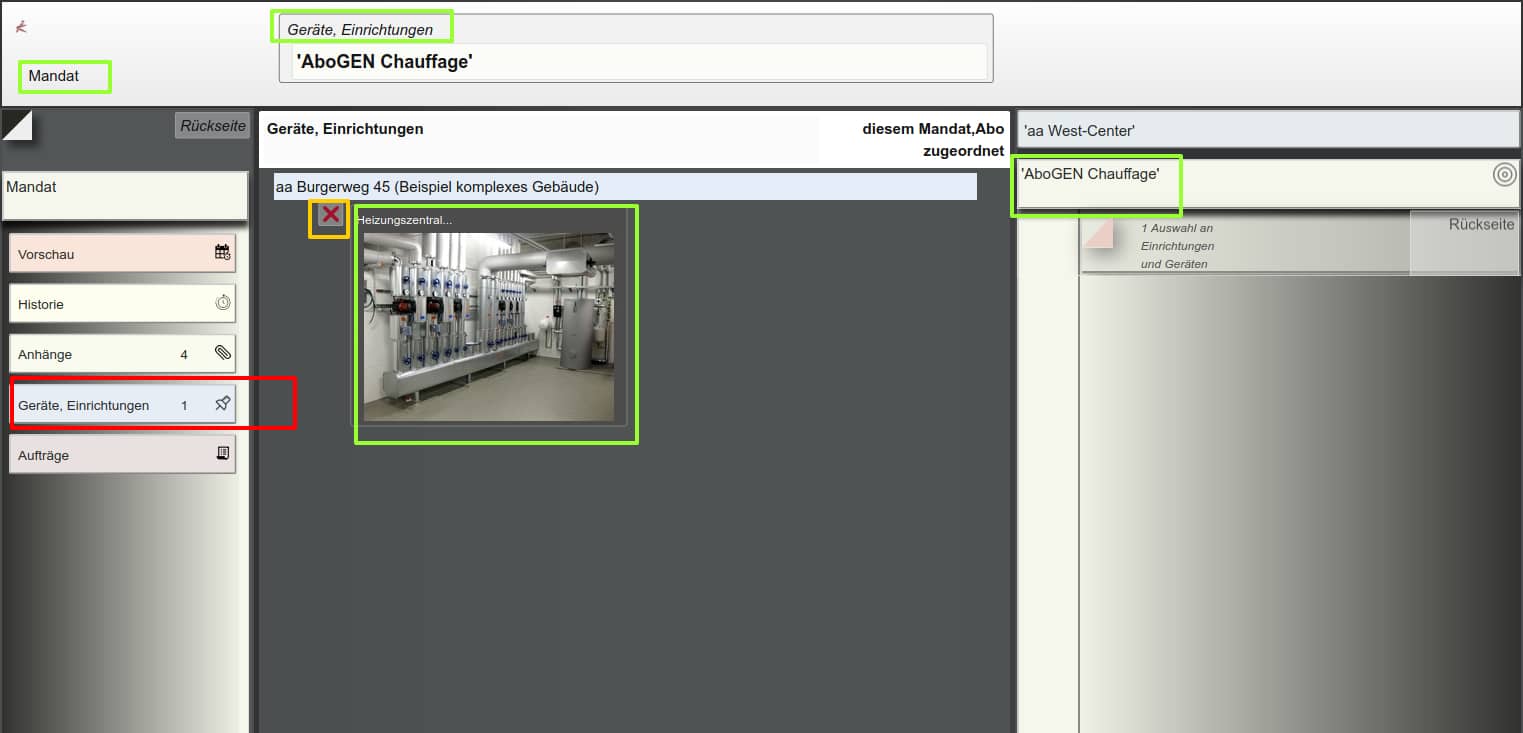The height and width of the screenshot is (733, 1523).
Task: Click the 'AboGEN Chauffage' title field at top
Action: click(632, 62)
